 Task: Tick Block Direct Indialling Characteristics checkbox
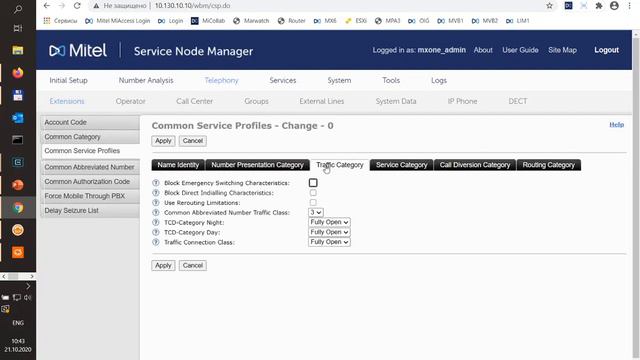[x=313, y=193]
